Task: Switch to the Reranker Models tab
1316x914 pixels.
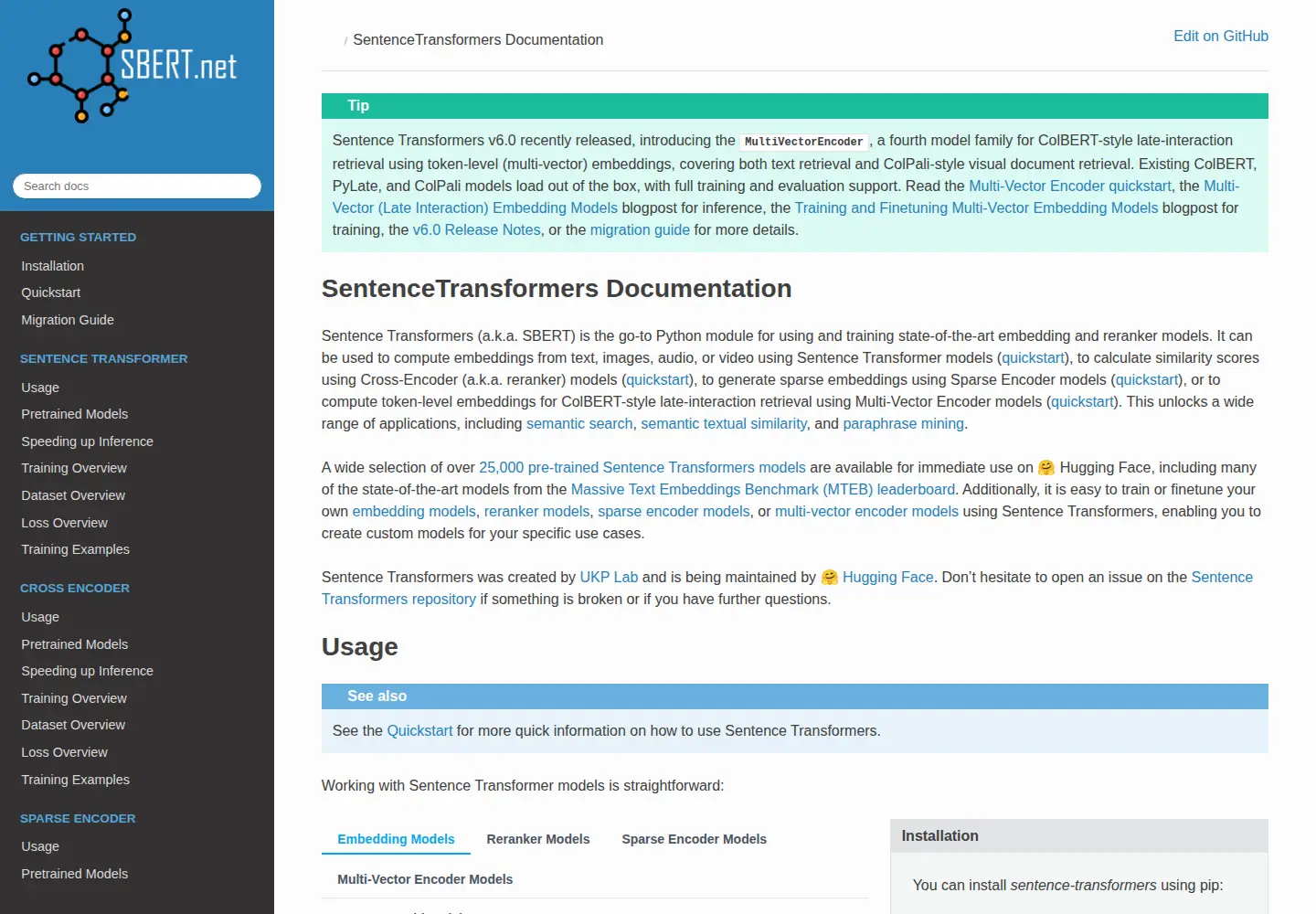Action: pyautogui.click(x=538, y=839)
